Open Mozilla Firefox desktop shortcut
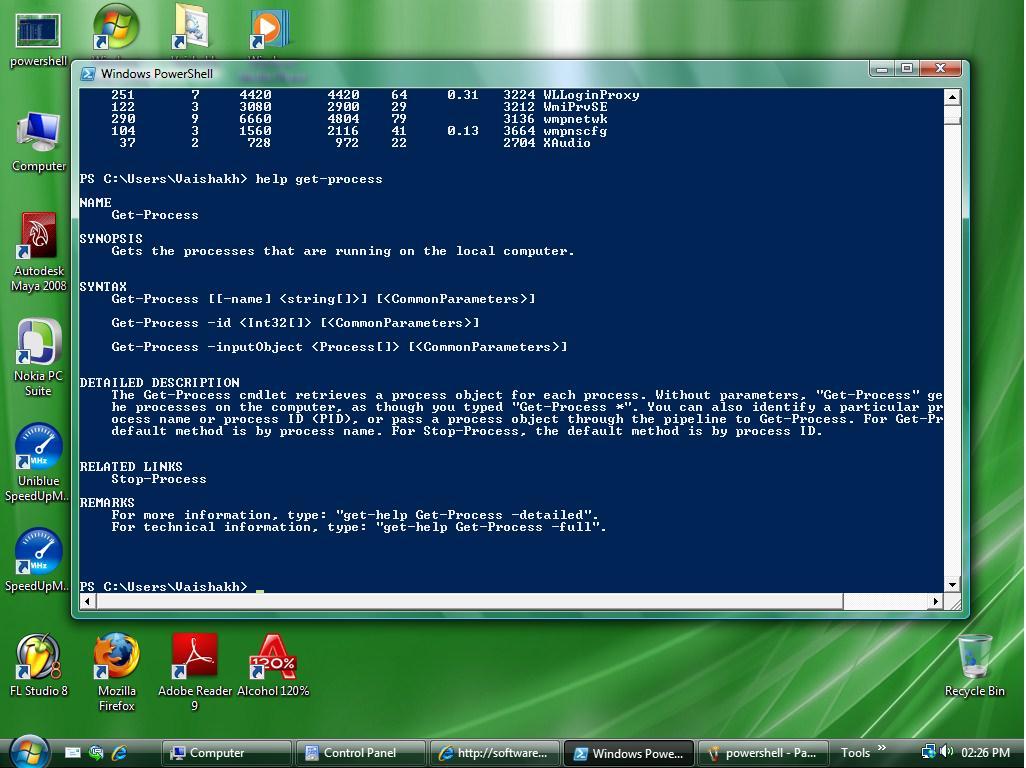 (x=116, y=658)
